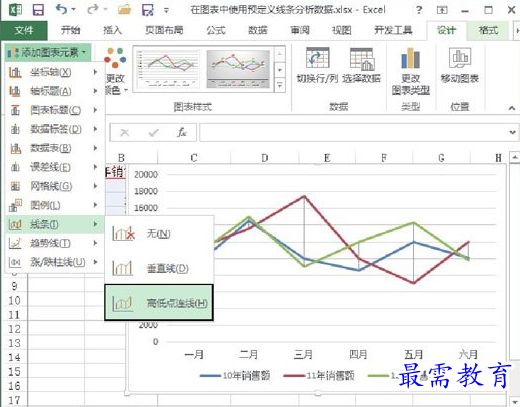Open Data Table (数据表) submenu

point(54,148)
